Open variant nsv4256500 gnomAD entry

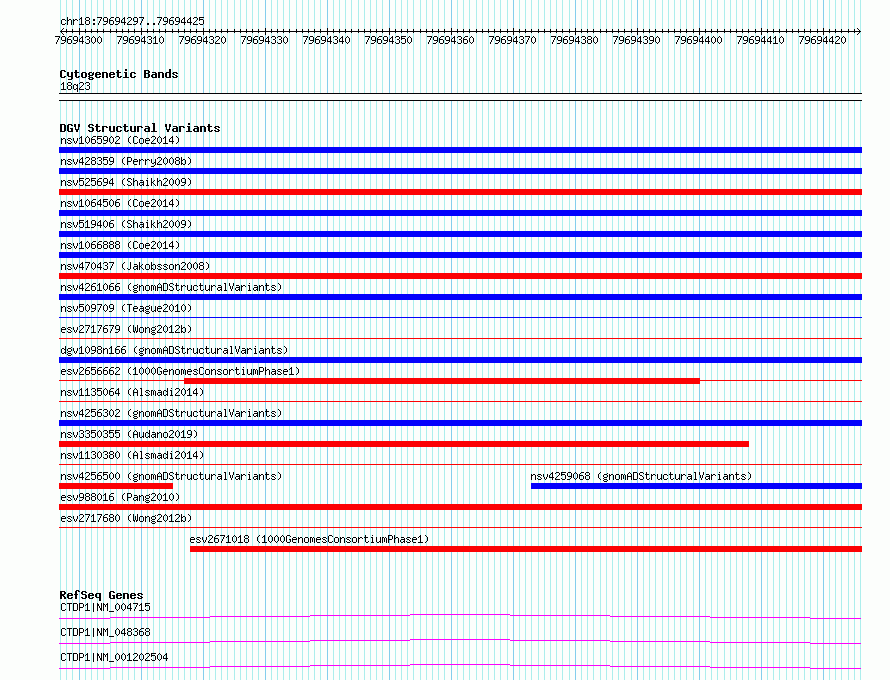click(x=171, y=476)
